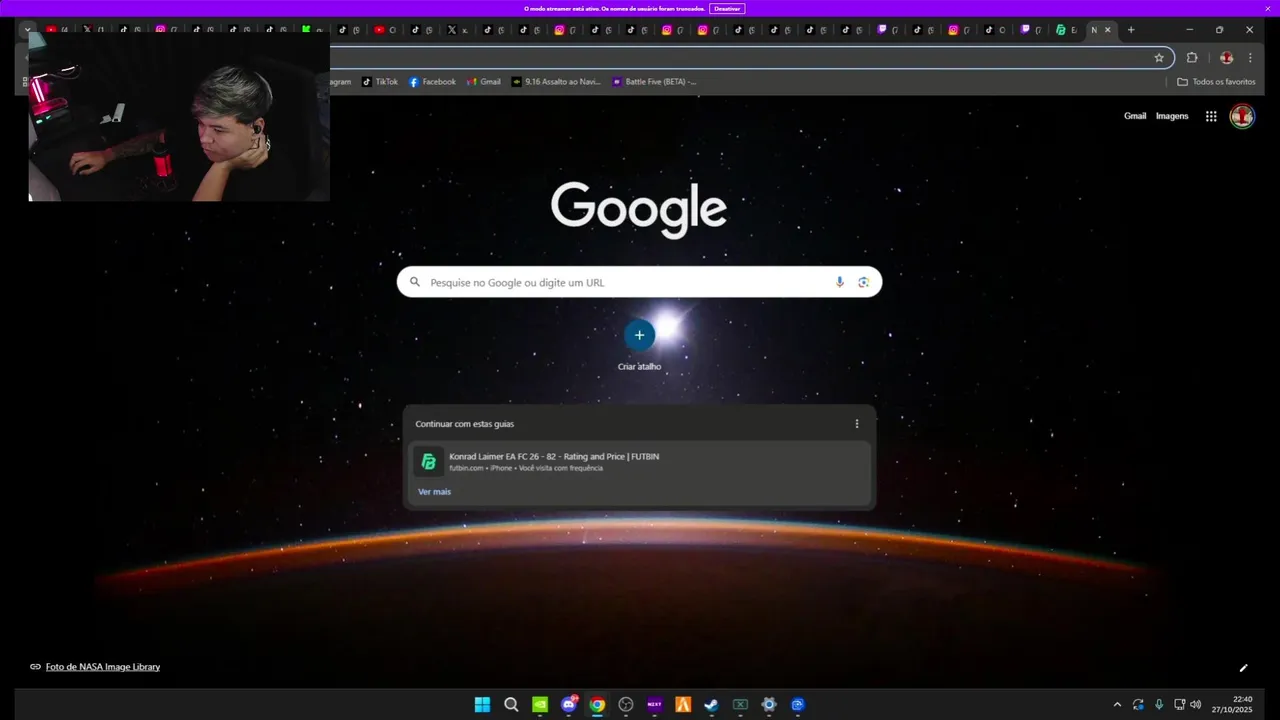The width and height of the screenshot is (1280, 720).
Task: Click the microphone icon in system tray
Action: [x=1159, y=705]
